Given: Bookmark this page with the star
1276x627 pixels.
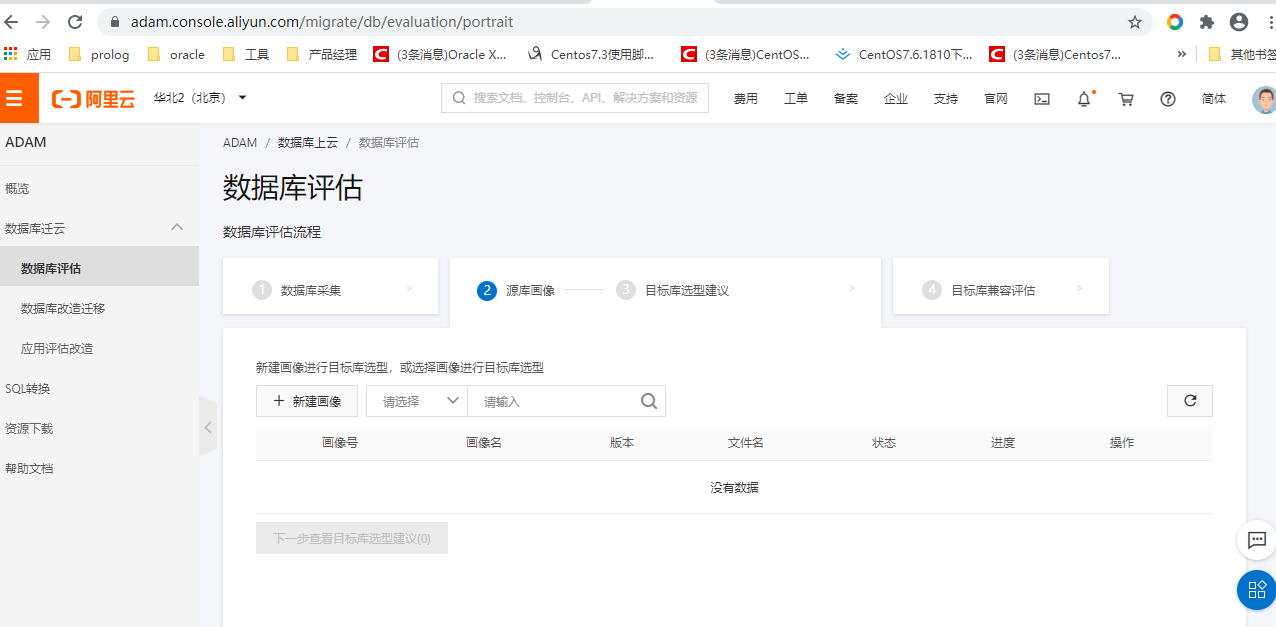Looking at the screenshot, I should click(x=1135, y=22).
